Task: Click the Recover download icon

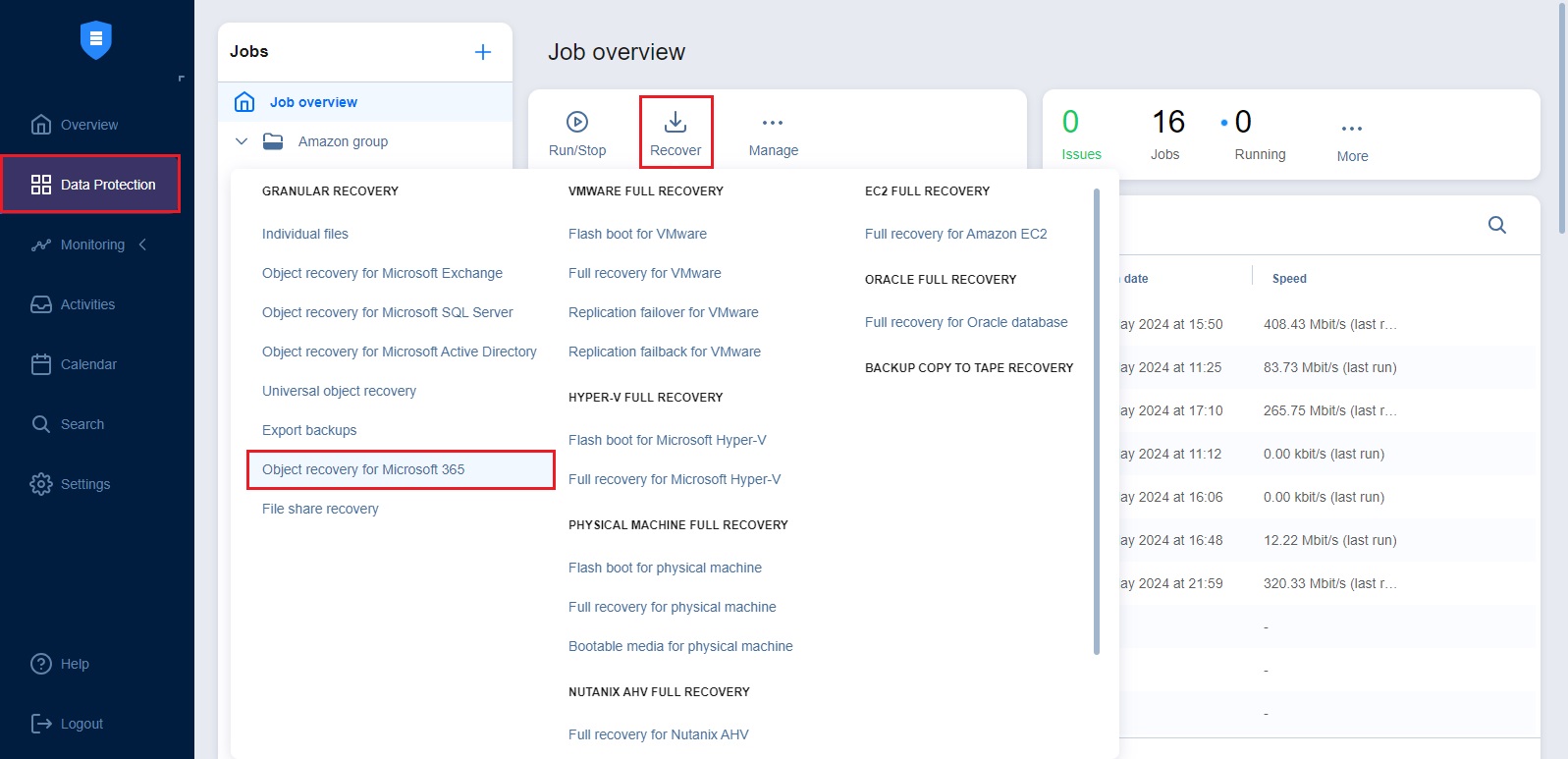Action: point(676,122)
